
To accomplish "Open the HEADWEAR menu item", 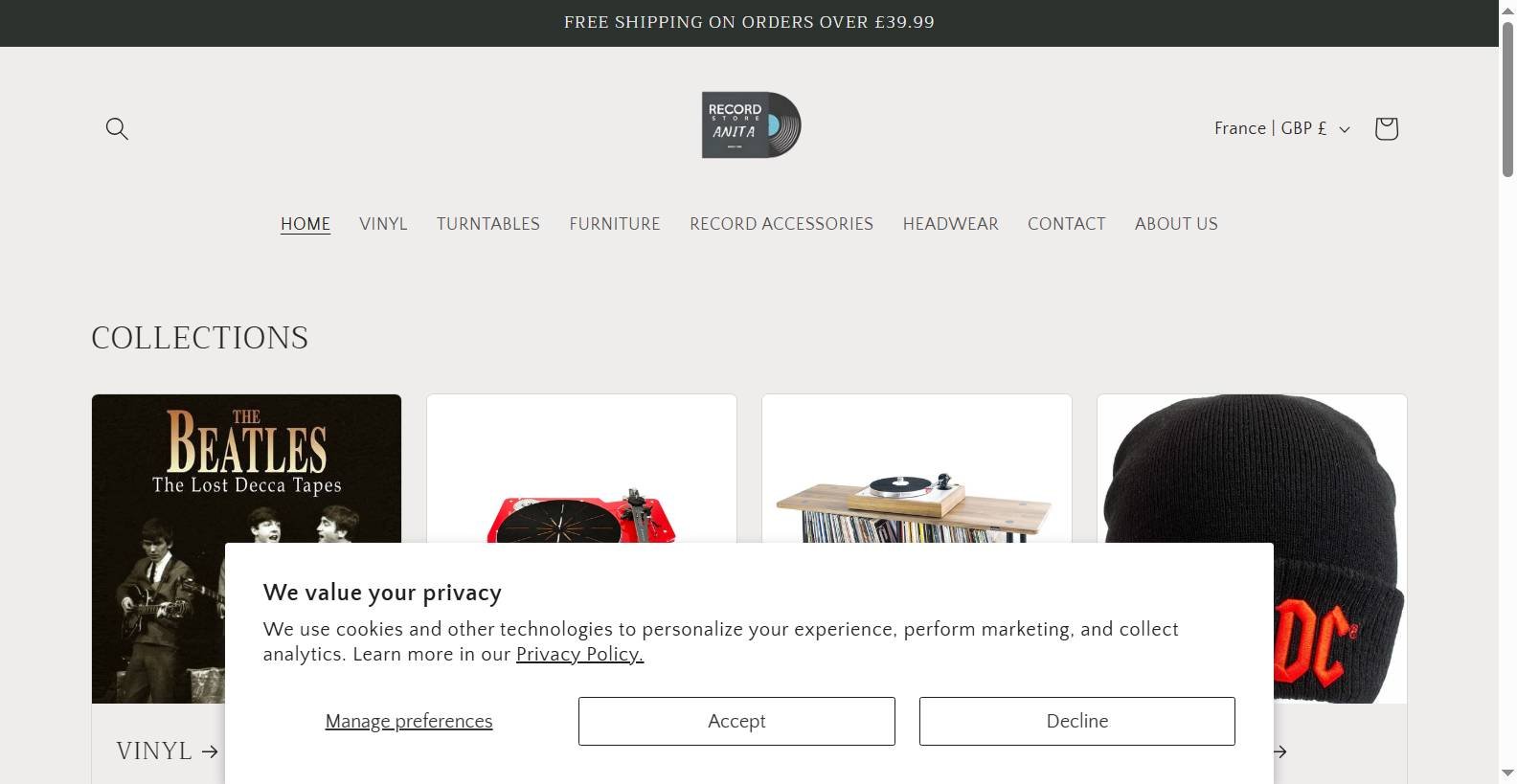I will point(951,224).
